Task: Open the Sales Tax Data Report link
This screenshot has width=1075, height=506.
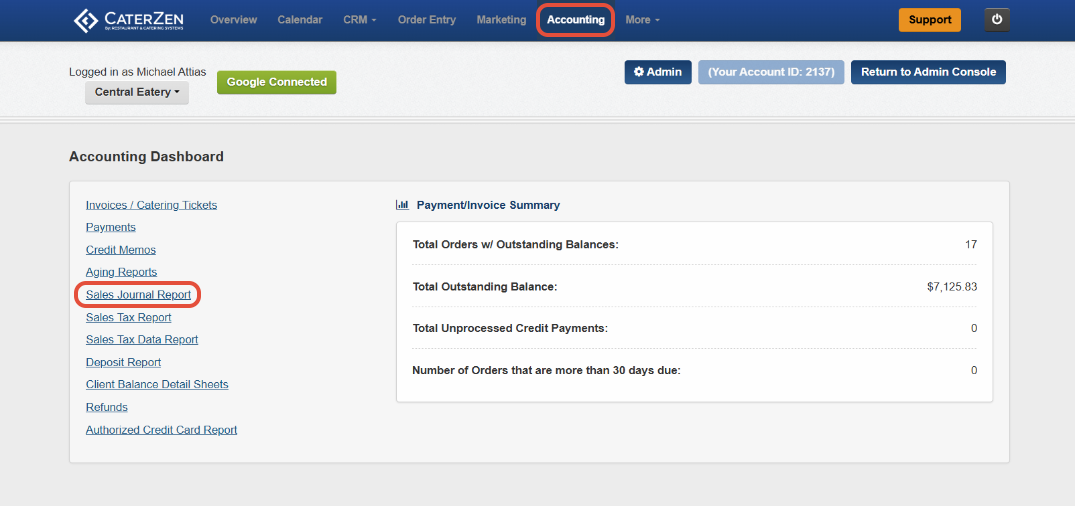Action: (x=142, y=339)
